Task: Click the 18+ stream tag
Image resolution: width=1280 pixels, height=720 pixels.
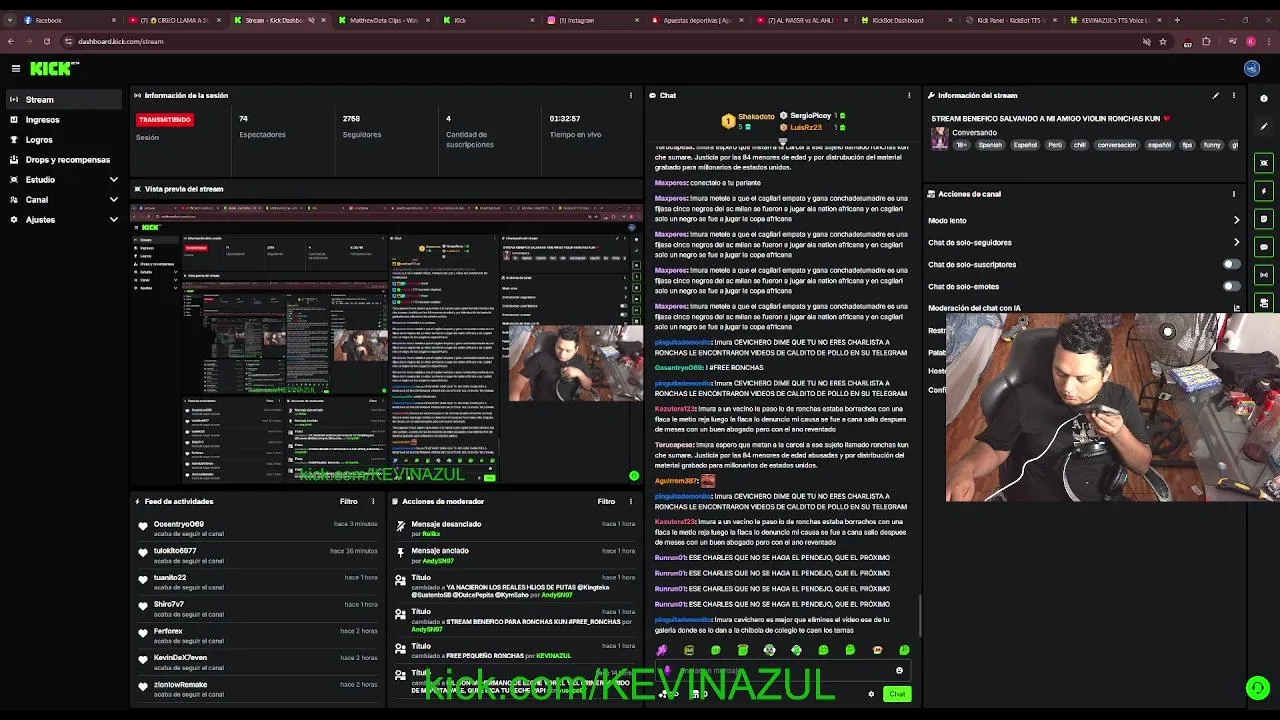Action: [961, 145]
